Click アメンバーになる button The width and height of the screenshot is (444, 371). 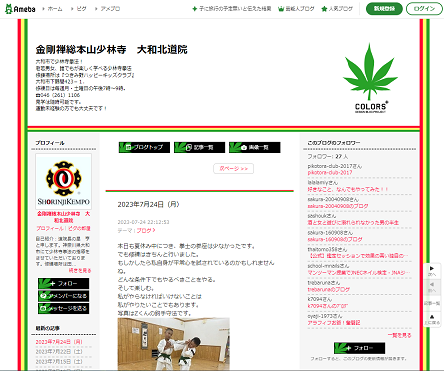(x=63, y=296)
